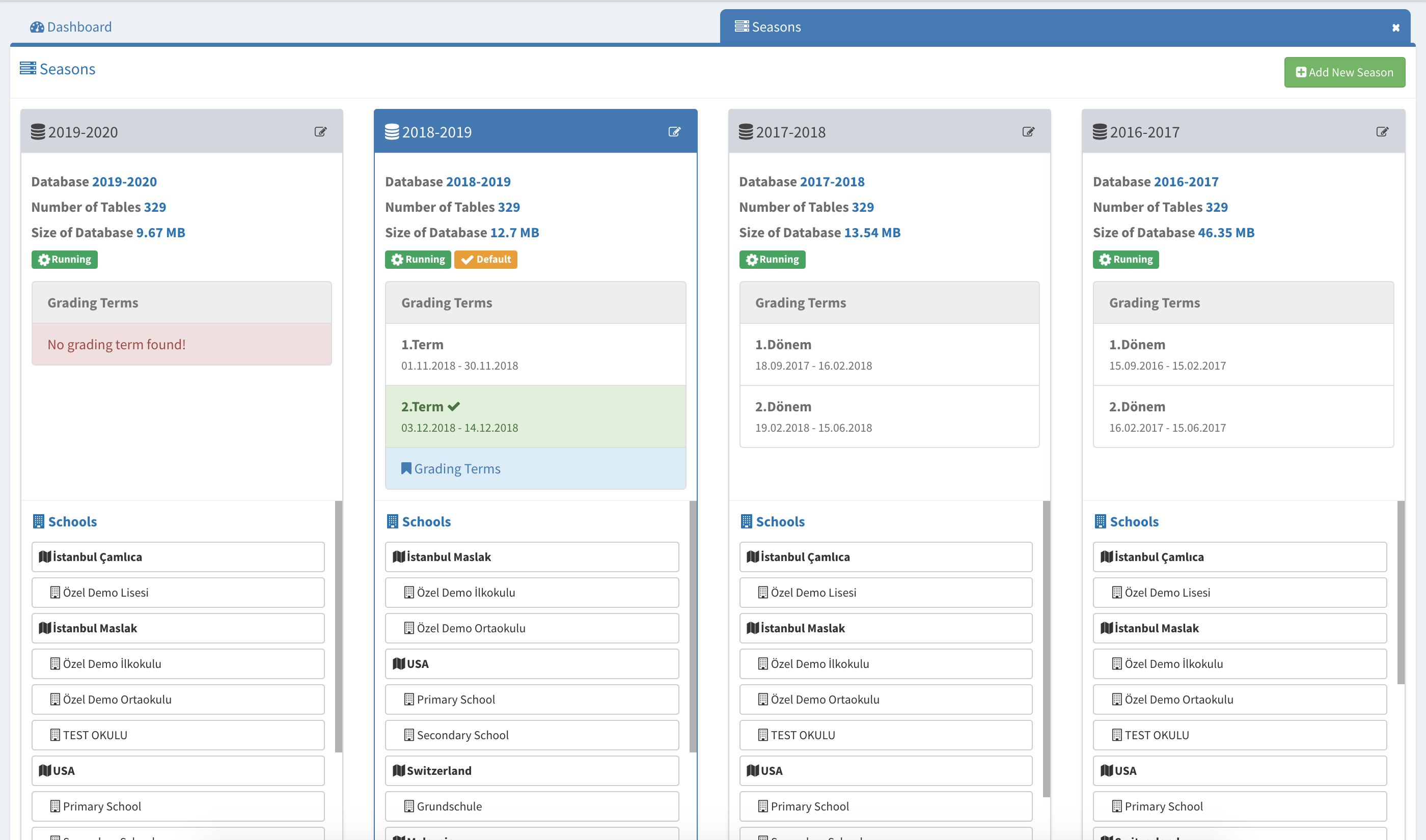Click edit icon on 2019-2020 season

click(x=320, y=132)
